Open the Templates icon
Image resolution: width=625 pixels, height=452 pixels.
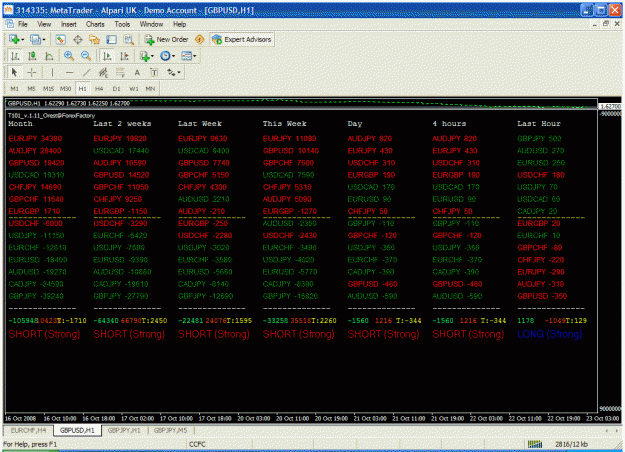(186, 56)
